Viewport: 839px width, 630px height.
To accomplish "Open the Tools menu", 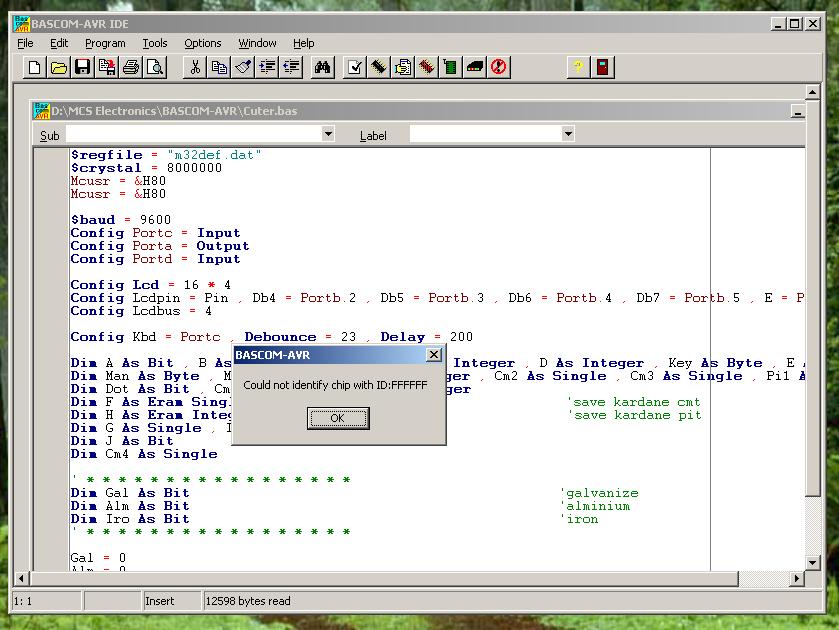I will [154, 43].
